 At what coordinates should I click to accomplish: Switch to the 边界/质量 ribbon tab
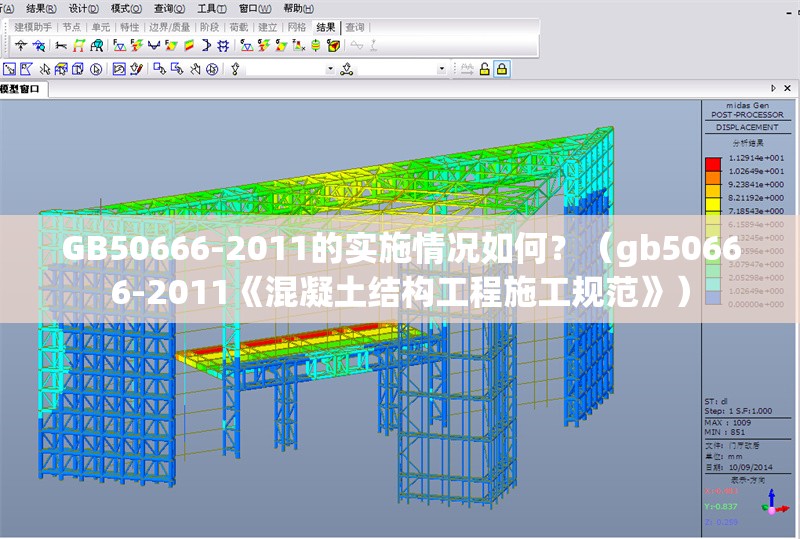(x=170, y=28)
